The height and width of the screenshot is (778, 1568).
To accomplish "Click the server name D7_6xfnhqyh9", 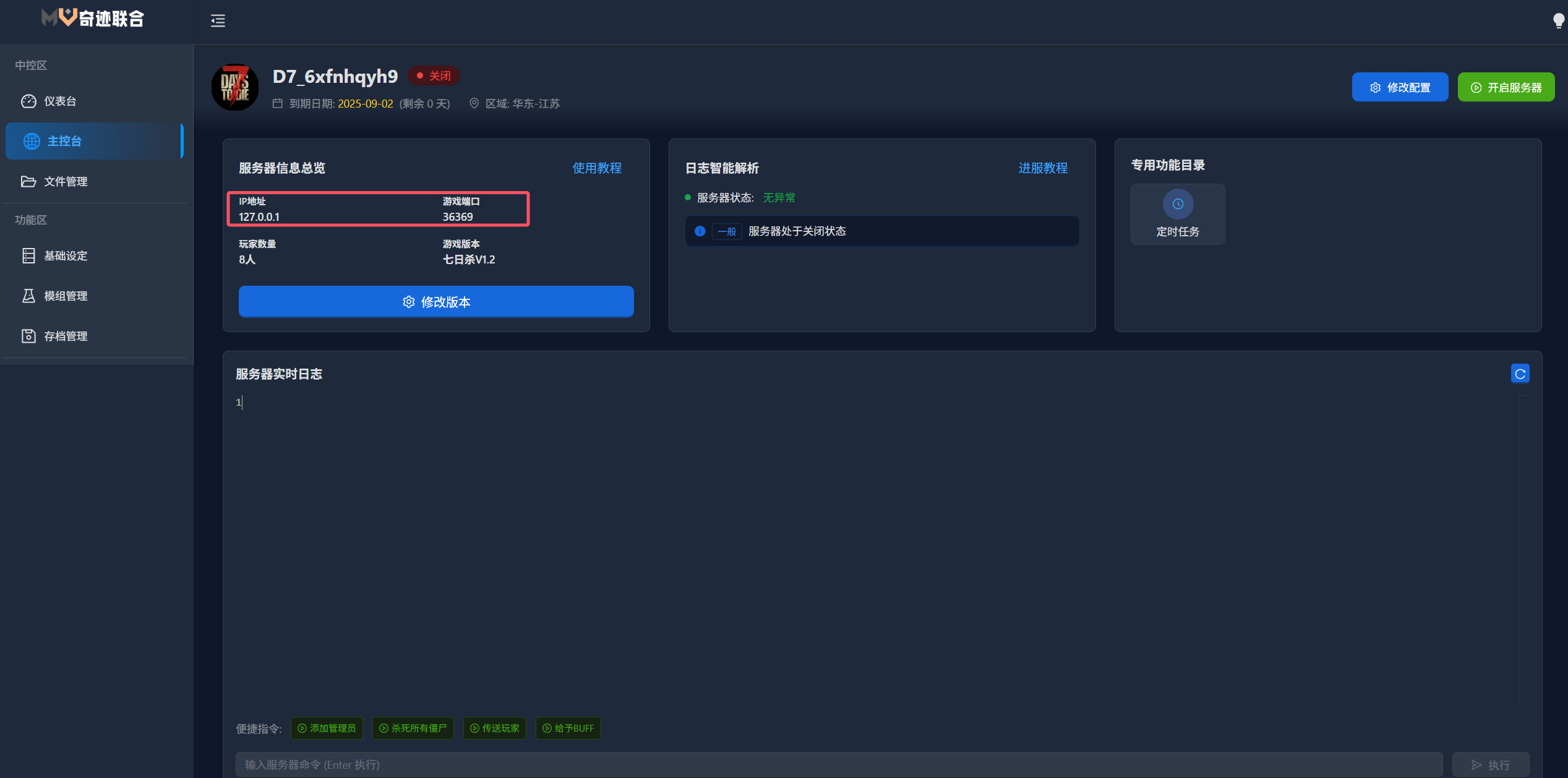I will coord(335,76).
